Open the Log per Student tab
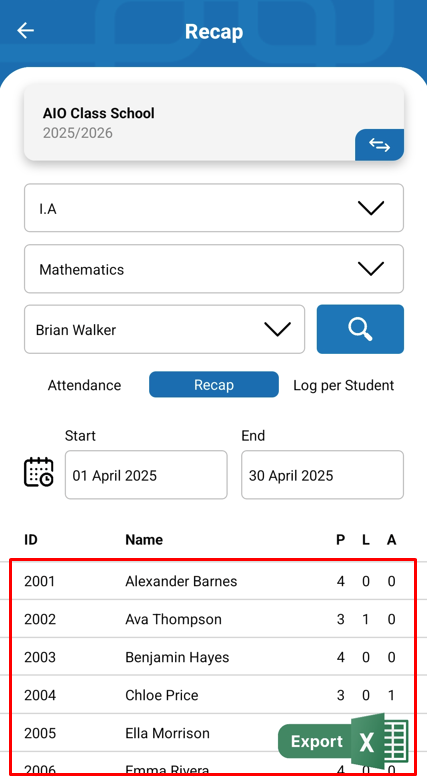Image resolution: width=427 pixels, height=784 pixels. pyautogui.click(x=344, y=385)
